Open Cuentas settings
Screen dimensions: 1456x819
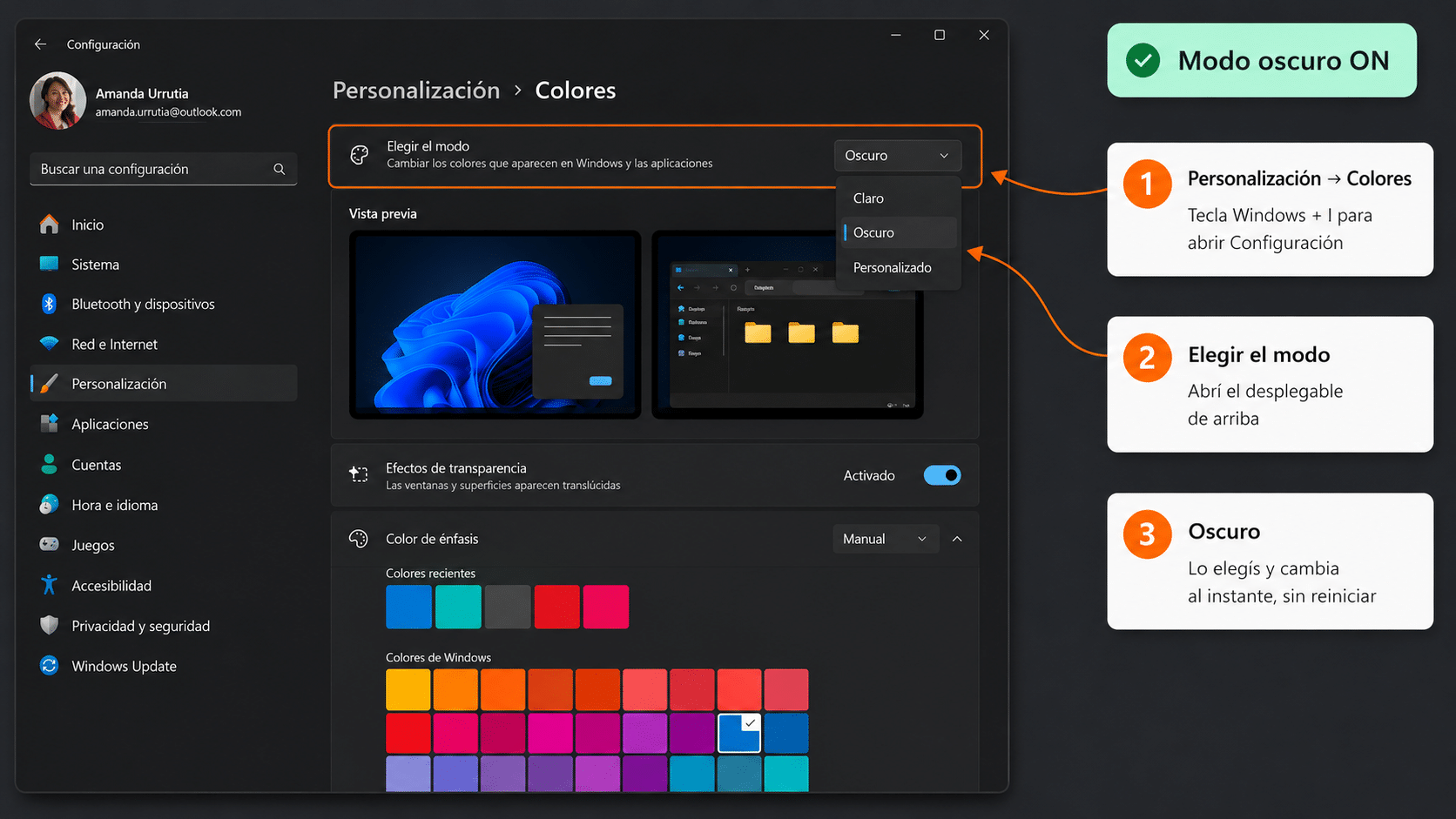click(164, 465)
